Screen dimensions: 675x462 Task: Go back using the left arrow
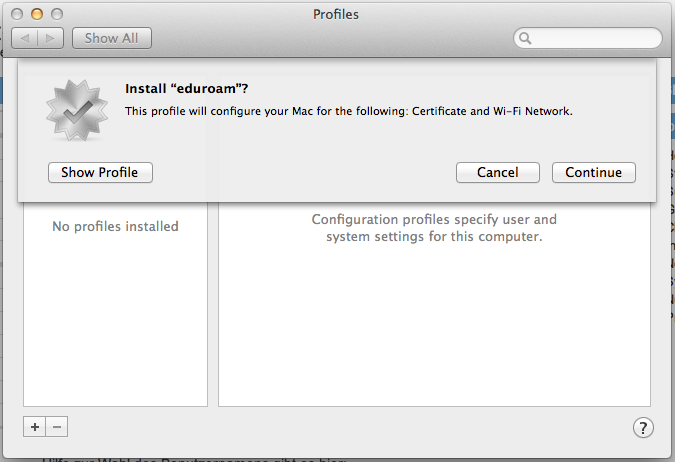click(25, 38)
